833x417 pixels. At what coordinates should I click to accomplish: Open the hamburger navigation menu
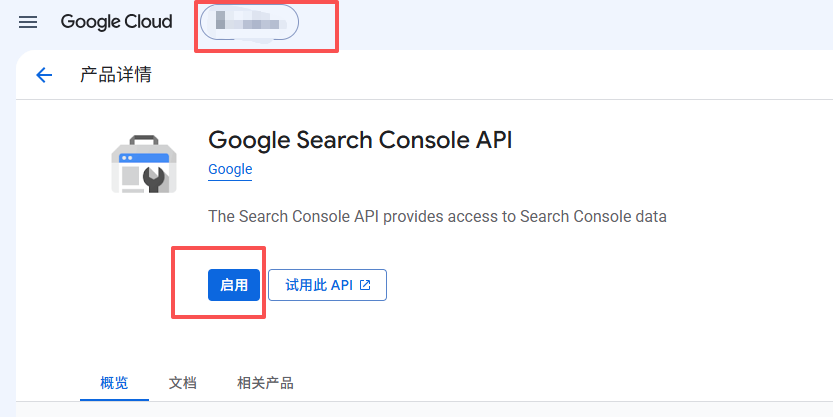[x=28, y=22]
